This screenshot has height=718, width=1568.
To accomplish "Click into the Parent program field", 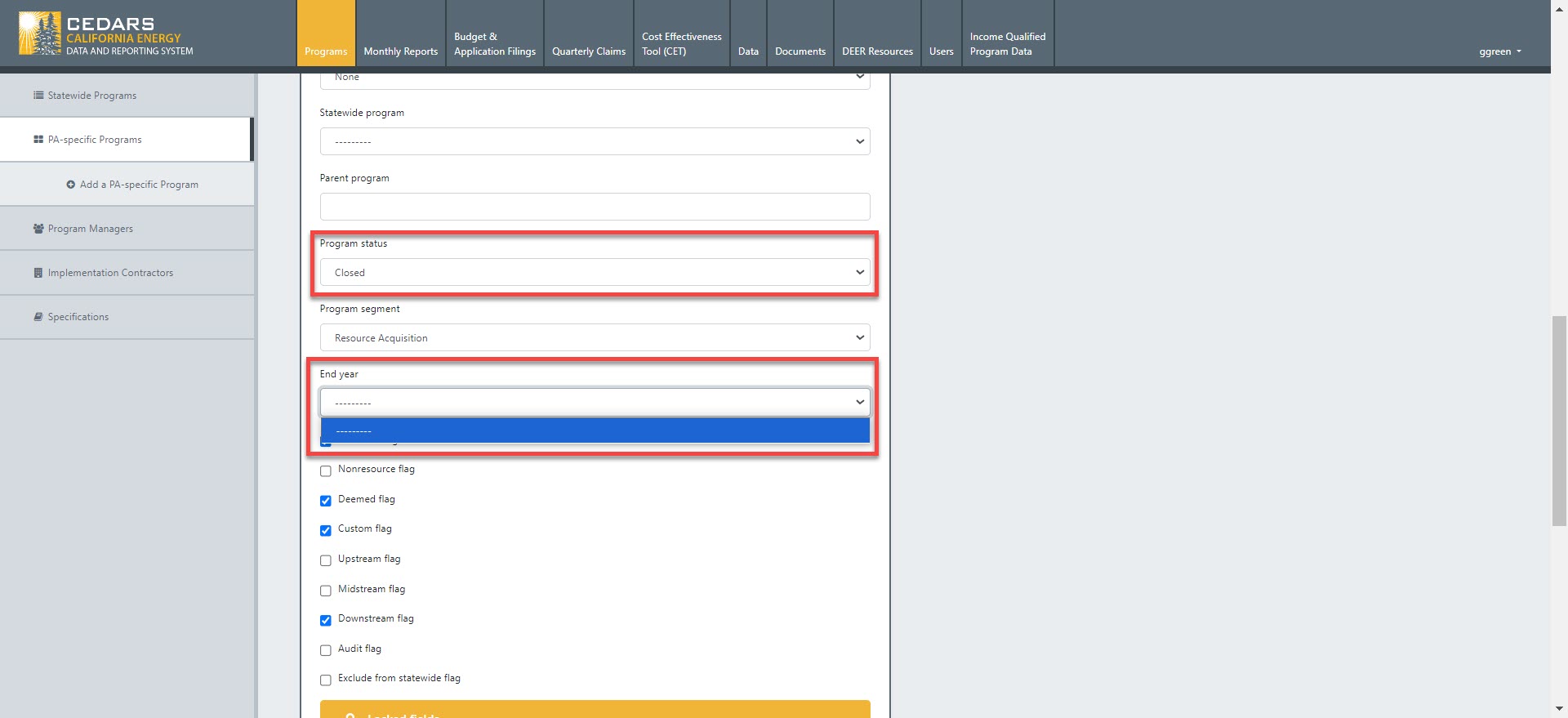I will point(595,207).
